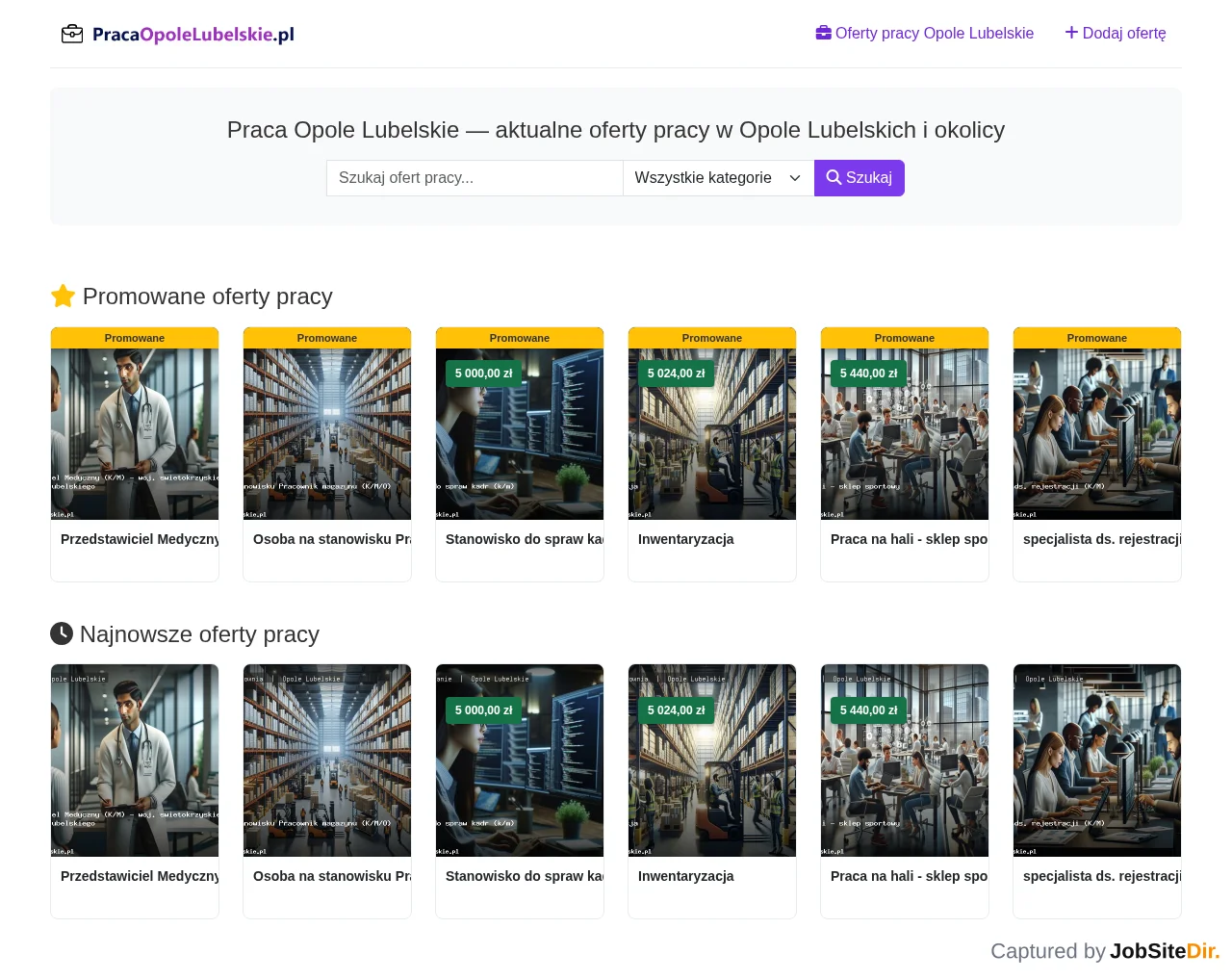The width and height of the screenshot is (1232, 980).
Task: Click the 5 000,00 zł badge in promoted offers
Action: click(484, 374)
